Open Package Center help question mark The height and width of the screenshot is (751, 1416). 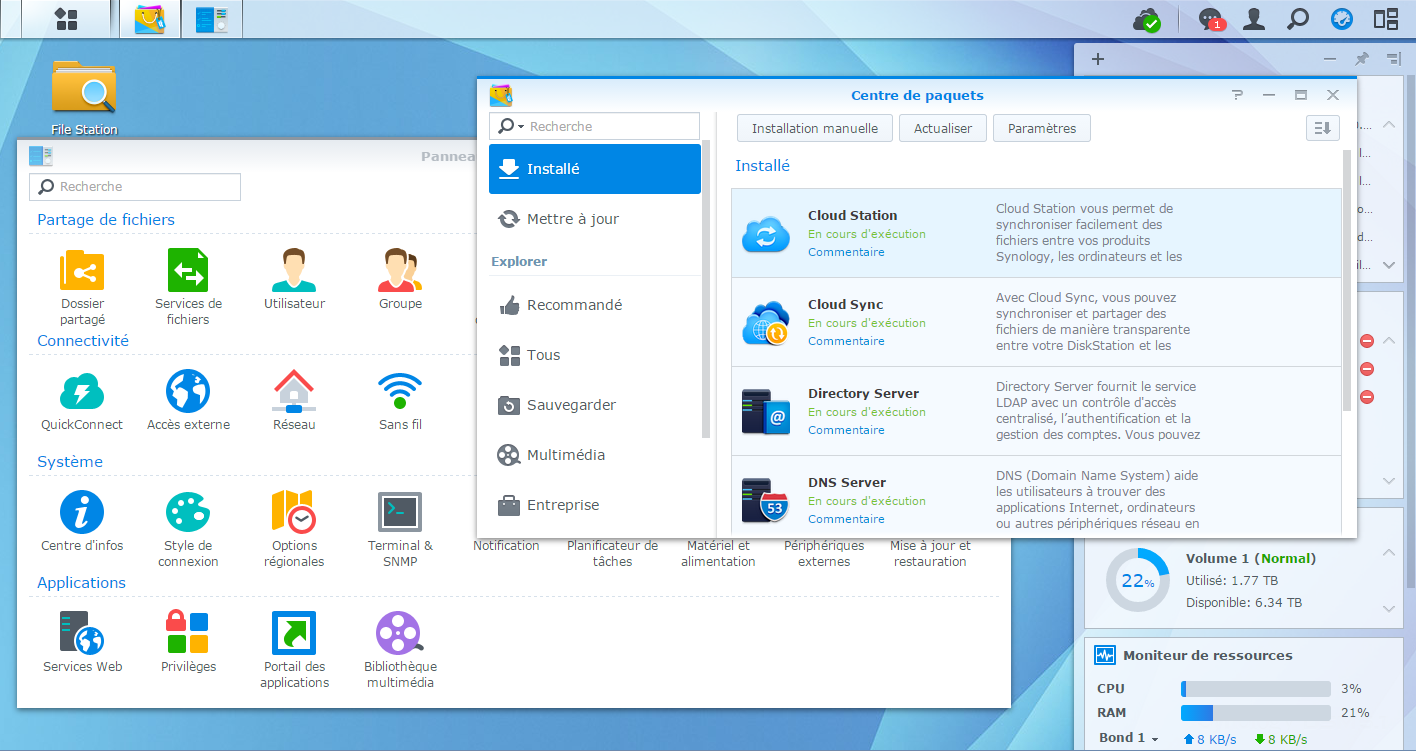[x=1238, y=95]
